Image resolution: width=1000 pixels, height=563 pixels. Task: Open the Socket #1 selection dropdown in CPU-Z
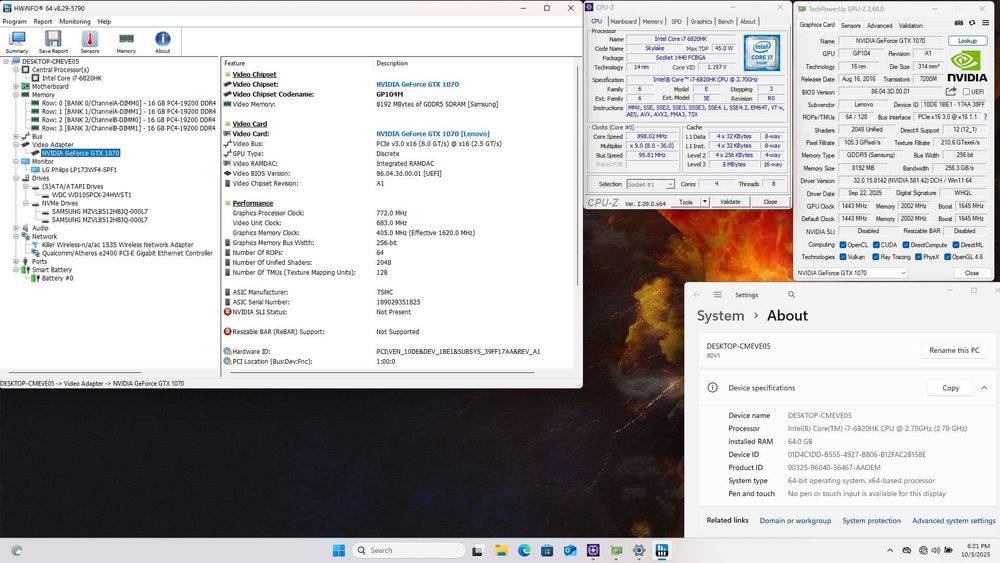[650, 184]
